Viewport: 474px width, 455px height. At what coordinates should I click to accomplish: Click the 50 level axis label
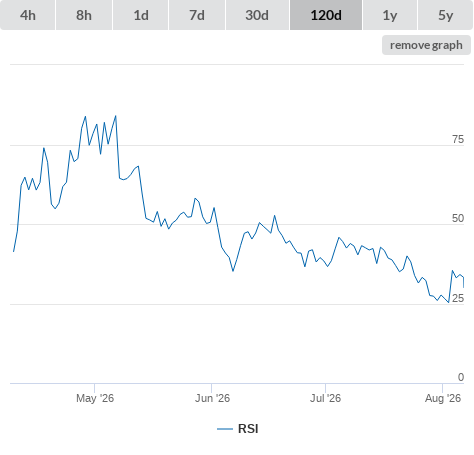(458, 218)
